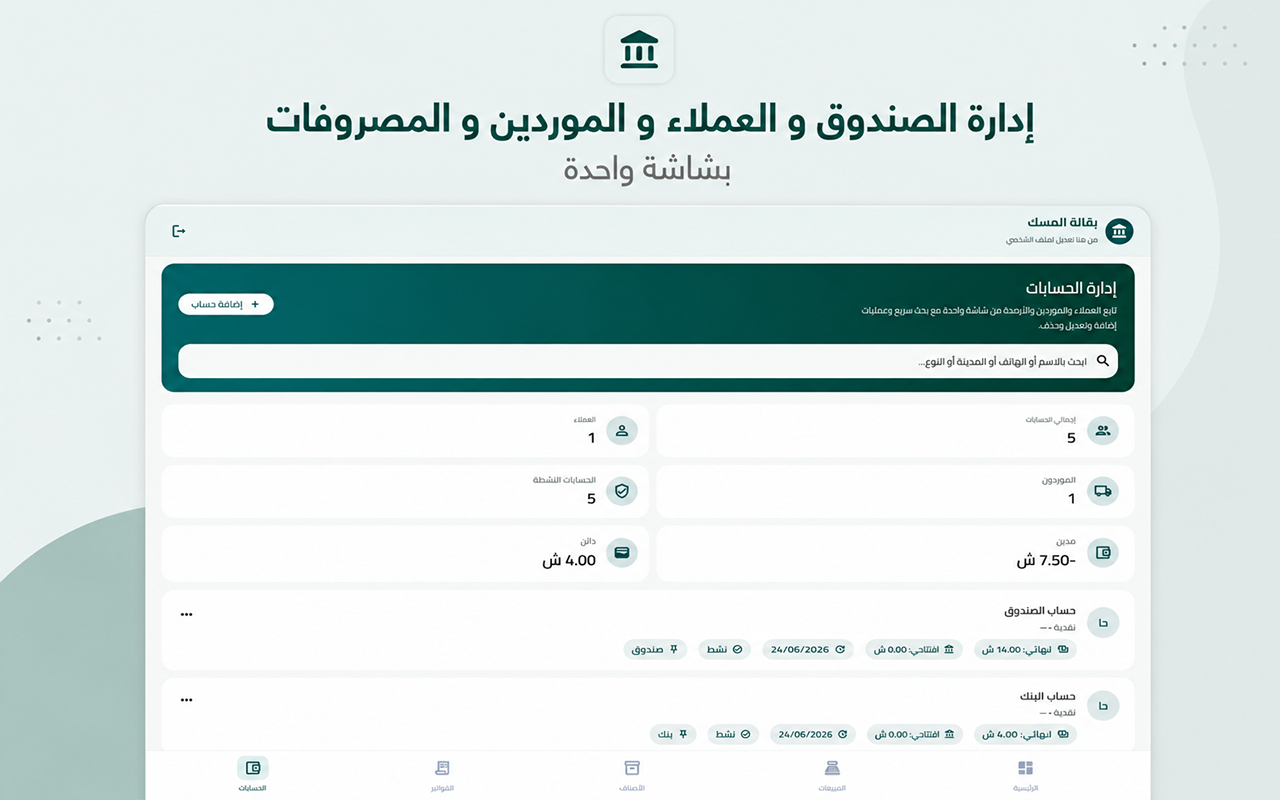Open more options for حساب البنك
The image size is (1280, 800).
186,700
